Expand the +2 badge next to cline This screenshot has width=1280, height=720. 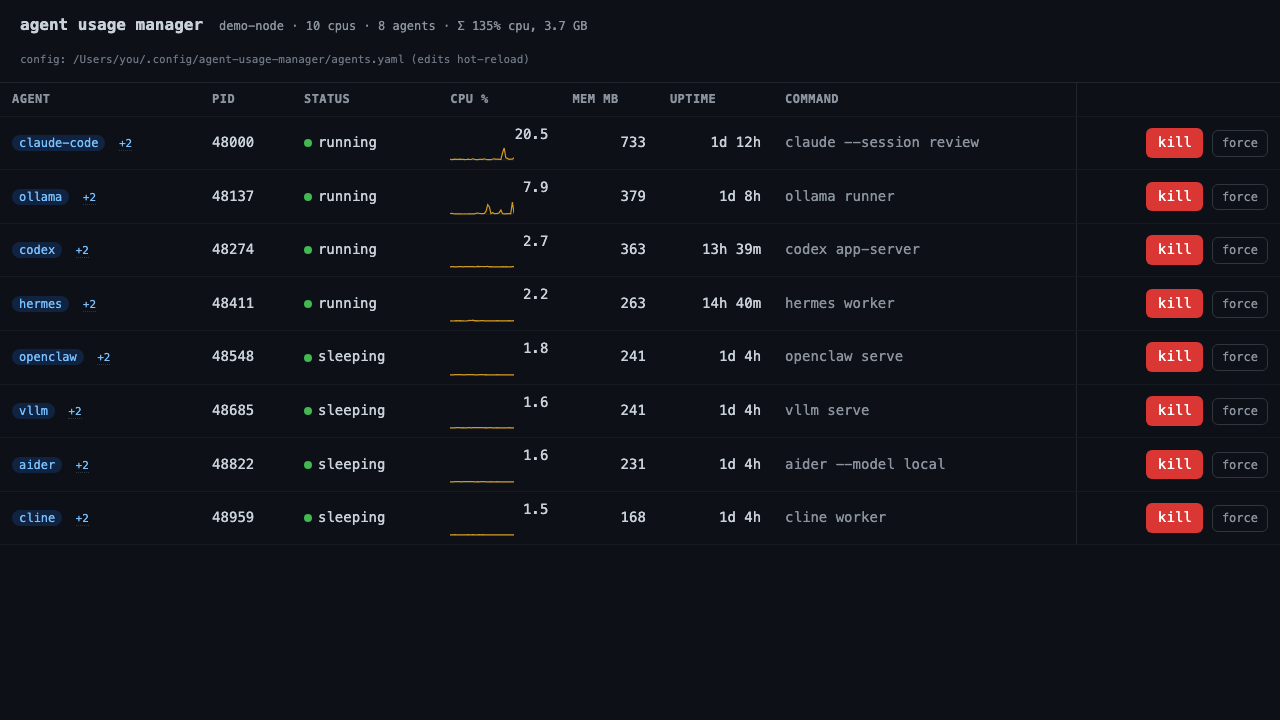pyautogui.click(x=82, y=518)
